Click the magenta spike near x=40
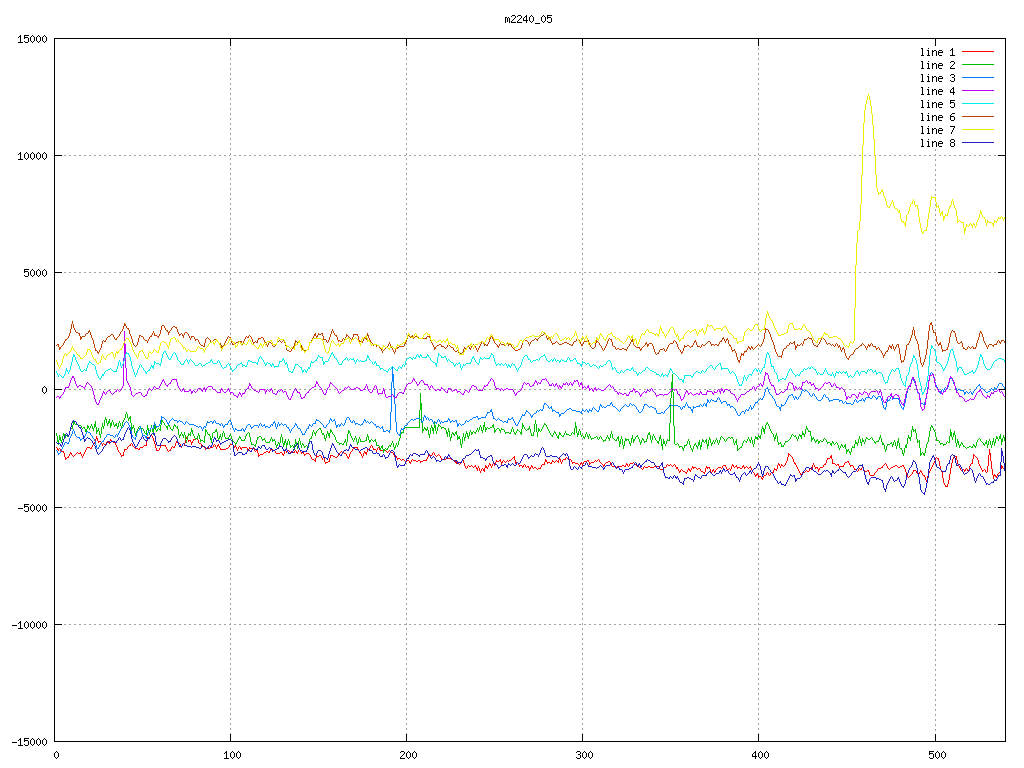This screenshot has width=1024, height=768. click(x=125, y=345)
